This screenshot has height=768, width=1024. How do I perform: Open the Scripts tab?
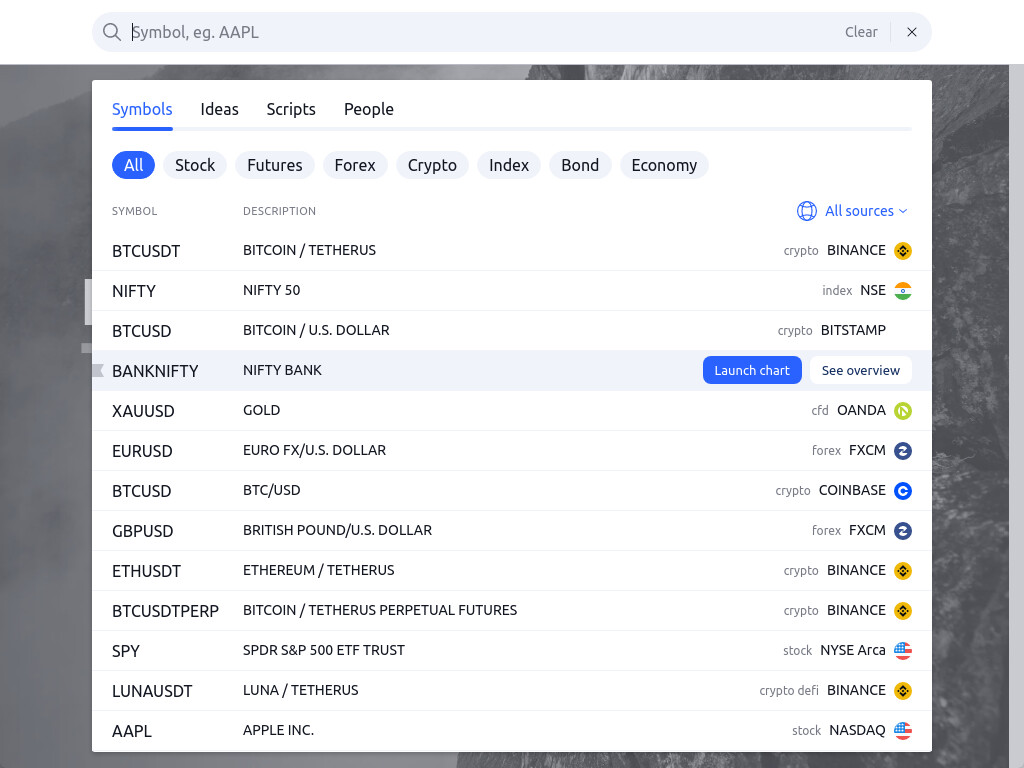click(x=291, y=109)
